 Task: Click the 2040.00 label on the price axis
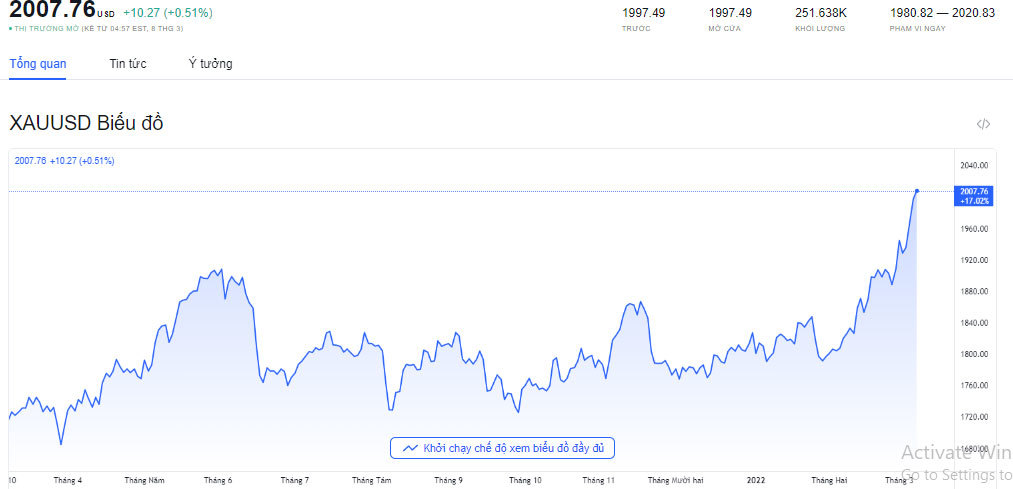(x=973, y=165)
